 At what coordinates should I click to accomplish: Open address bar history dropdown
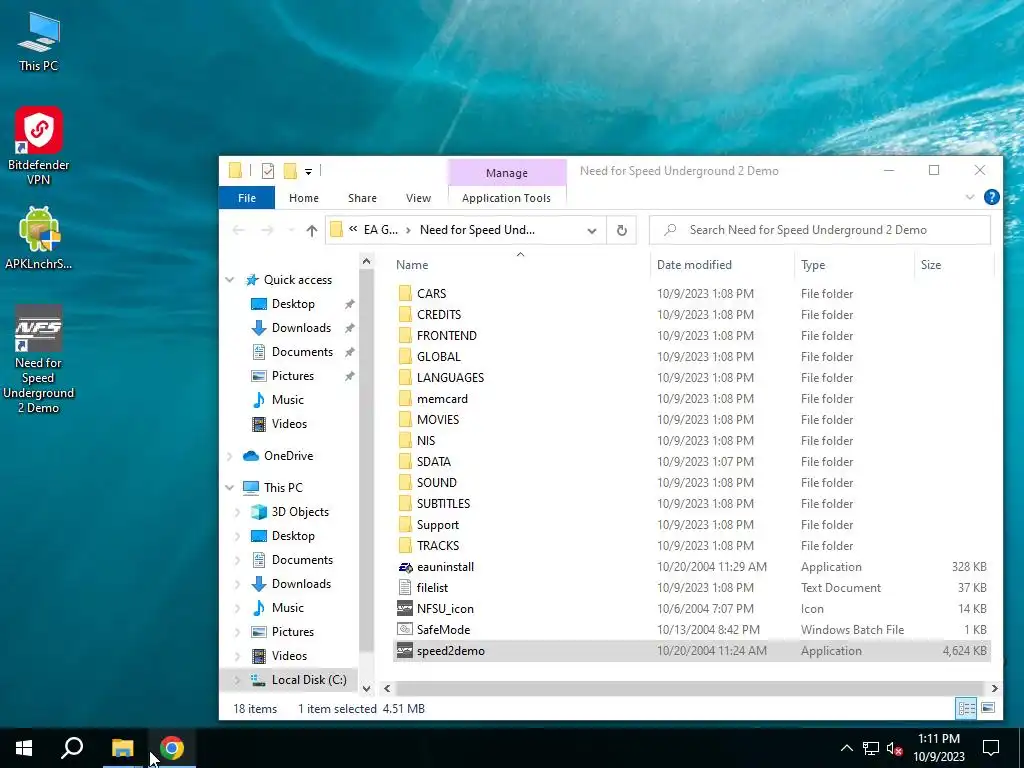(592, 231)
